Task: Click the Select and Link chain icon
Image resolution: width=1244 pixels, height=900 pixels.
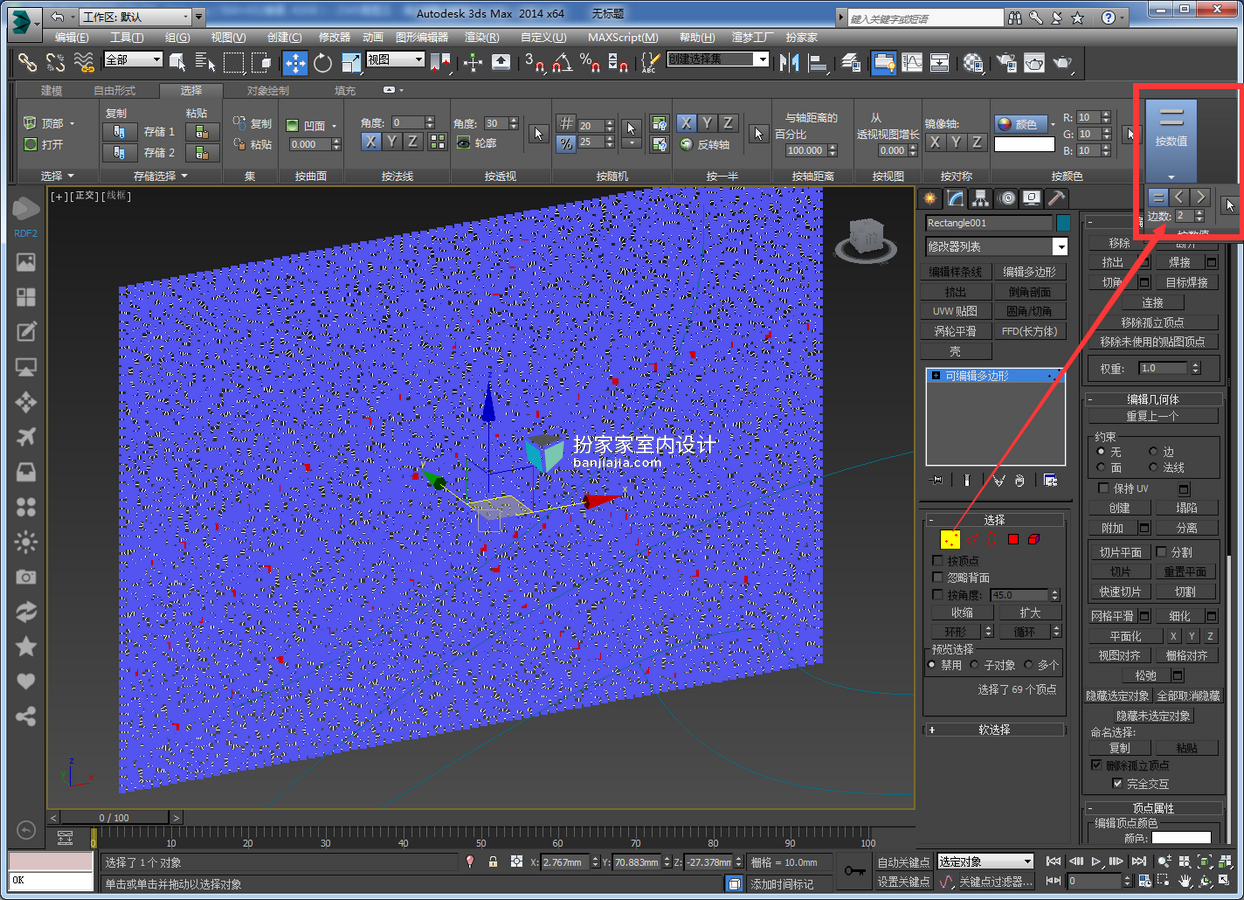Action: tap(28, 62)
